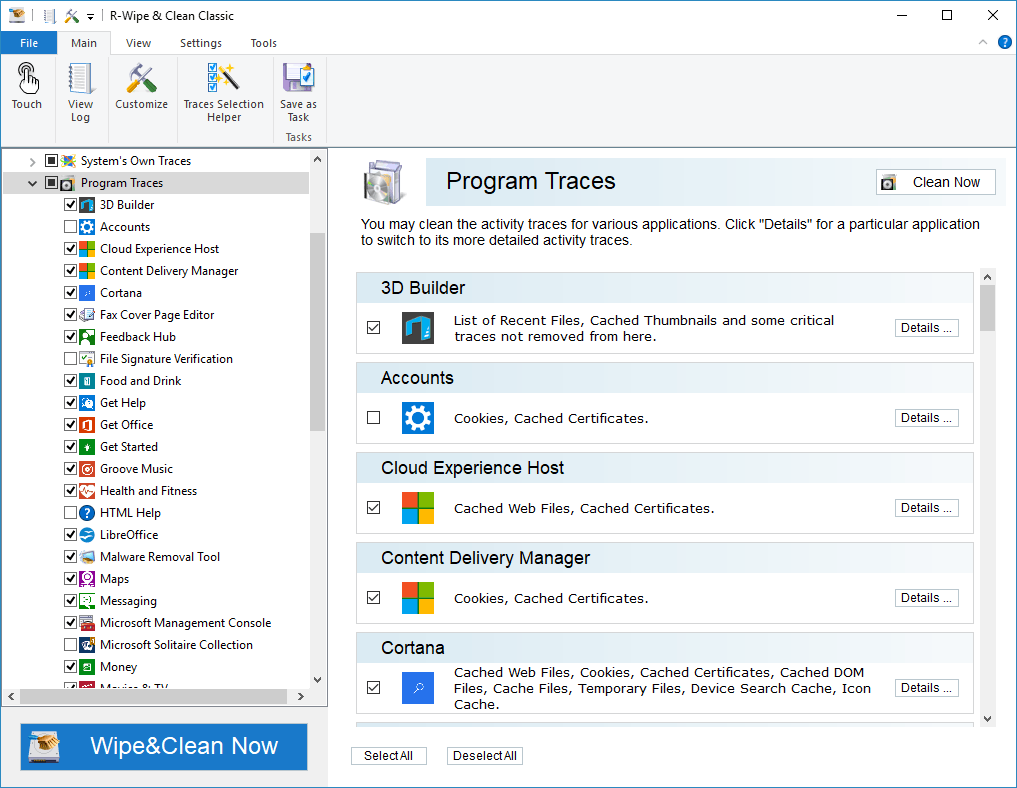
Task: Click the Touch tool icon
Action: (27, 79)
